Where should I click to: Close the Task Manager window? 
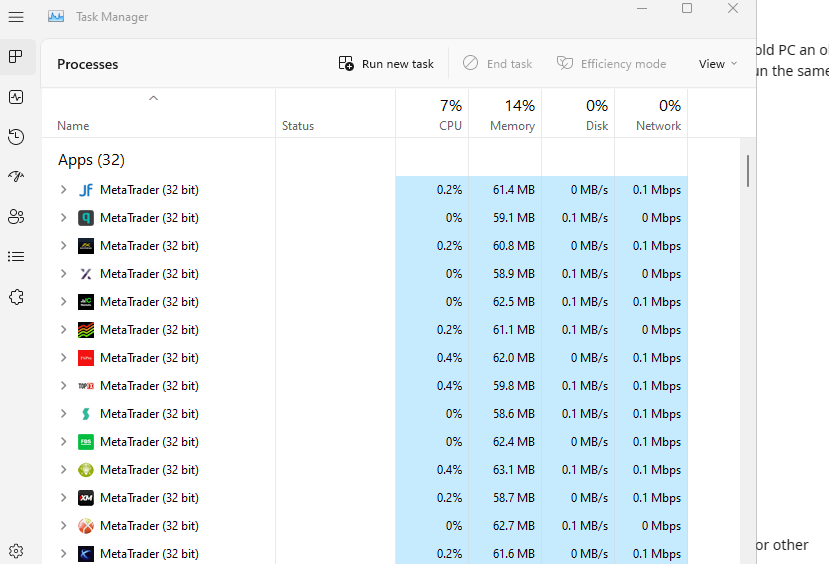[x=733, y=8]
